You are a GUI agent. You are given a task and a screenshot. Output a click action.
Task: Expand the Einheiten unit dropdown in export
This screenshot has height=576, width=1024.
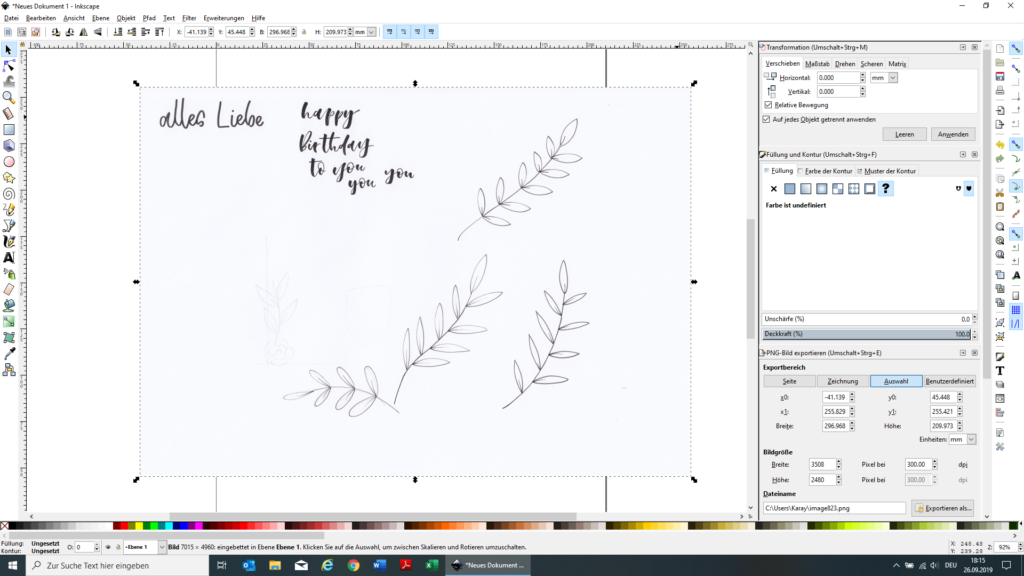[971, 439]
